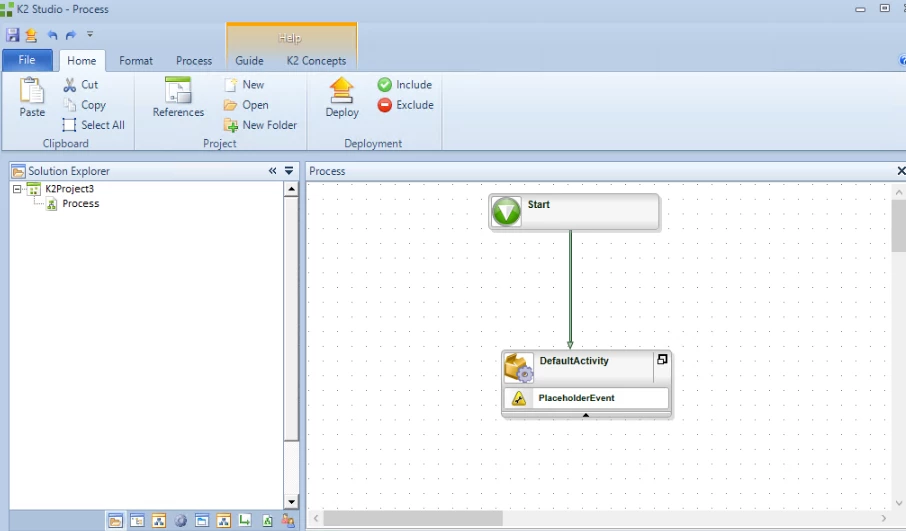Click orange hierarchy icon left of gear icon
Viewport: 906px width, 531px height.
pyautogui.click(x=159, y=521)
